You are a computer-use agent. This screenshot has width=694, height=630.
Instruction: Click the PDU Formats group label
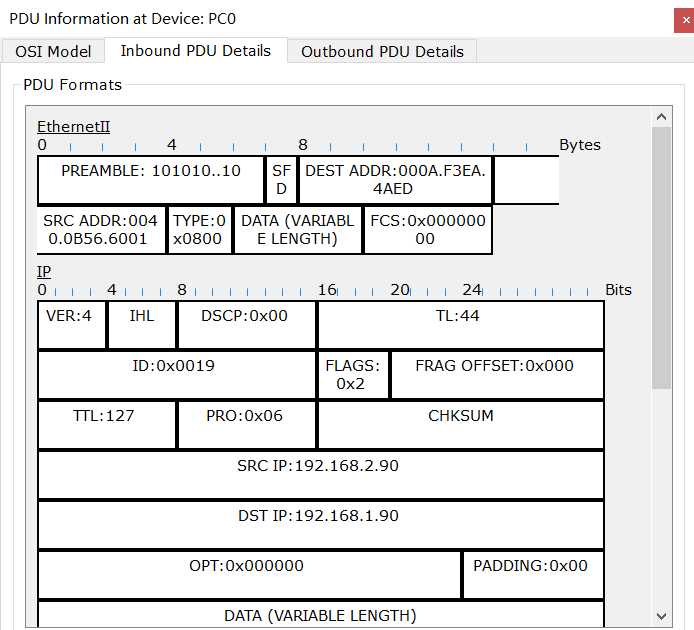click(72, 85)
